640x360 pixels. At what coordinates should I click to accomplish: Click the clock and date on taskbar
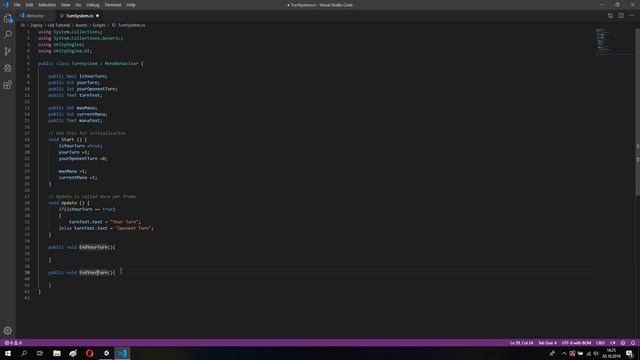point(611,353)
